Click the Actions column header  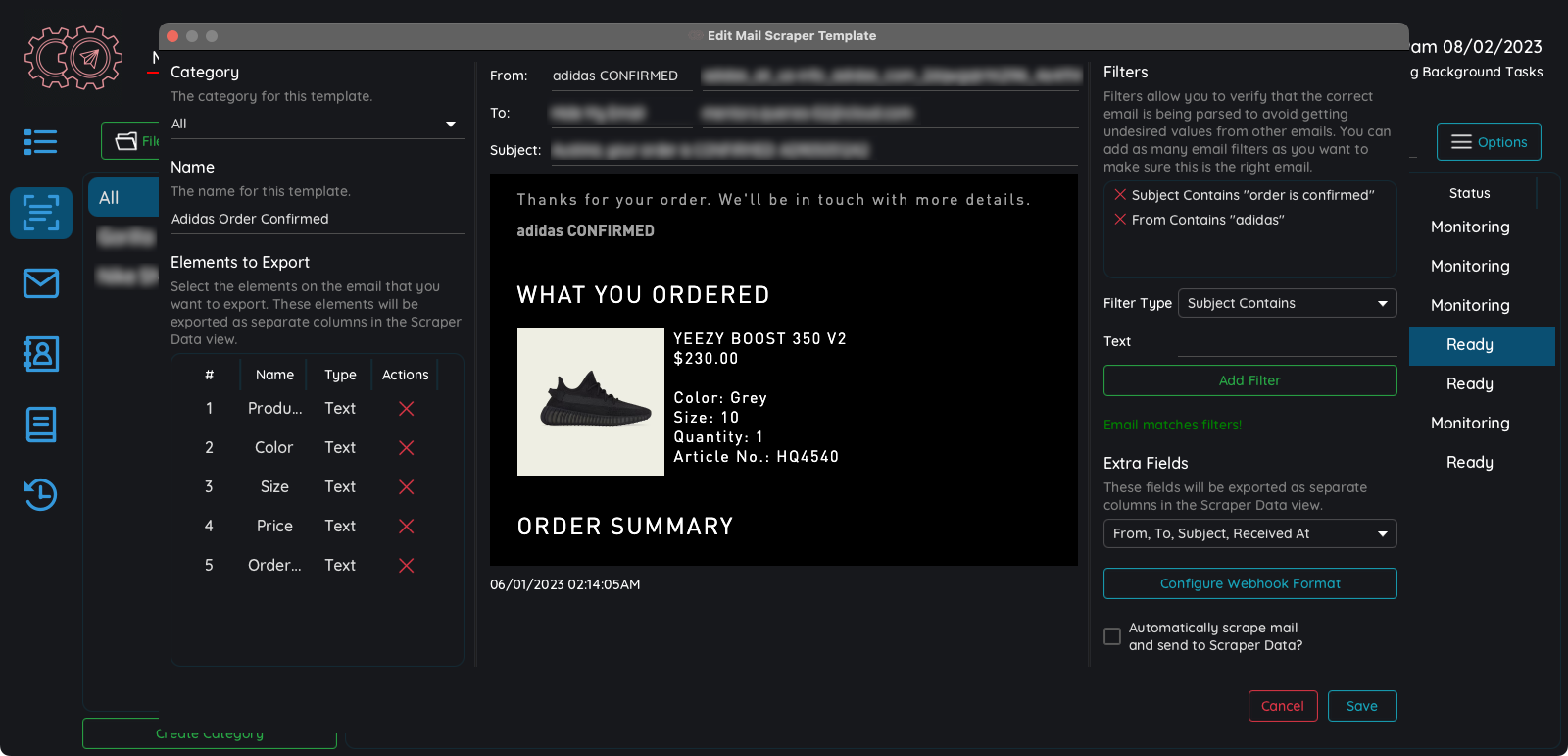[x=406, y=375]
